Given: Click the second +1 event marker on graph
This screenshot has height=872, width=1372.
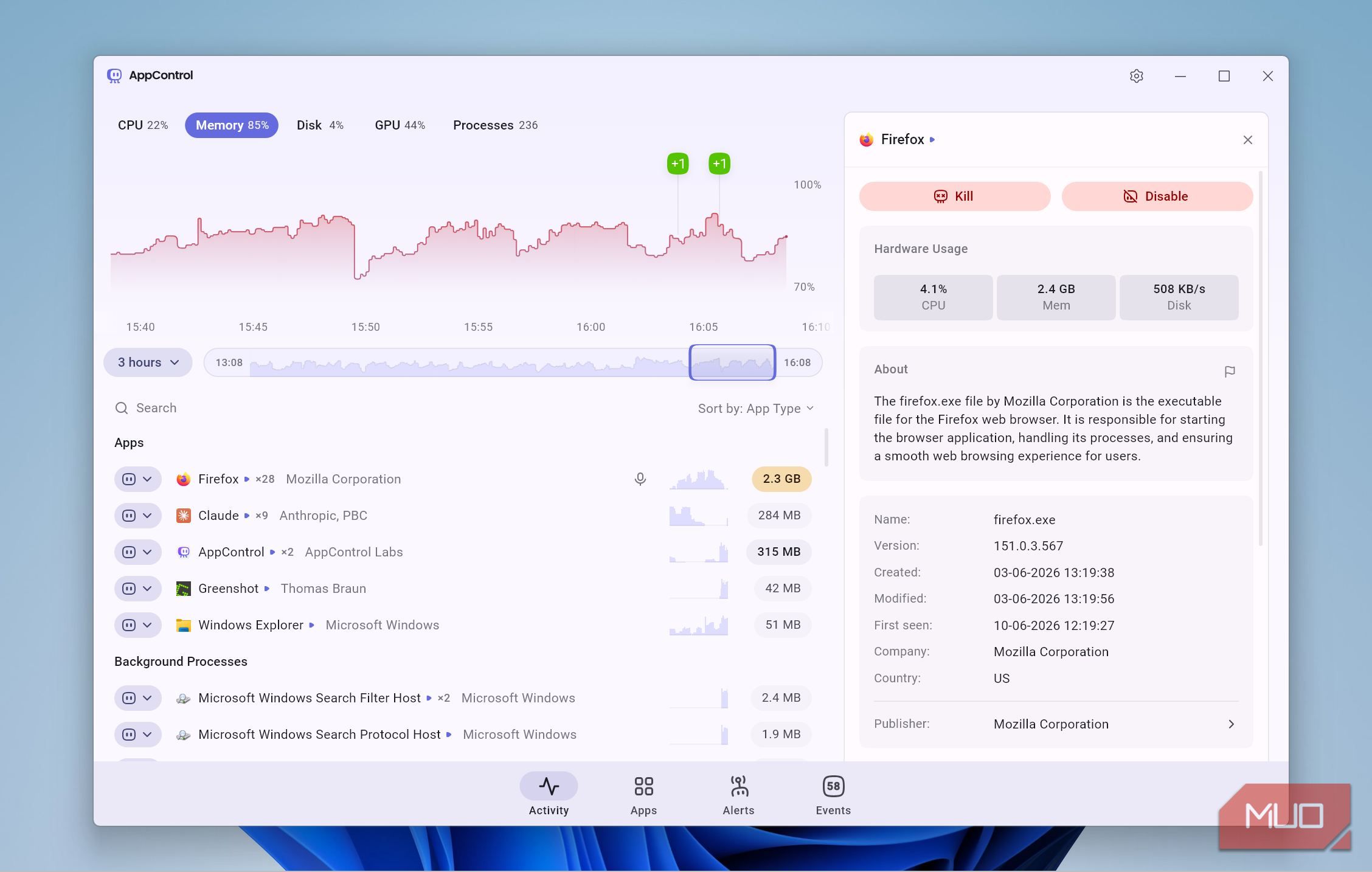Looking at the screenshot, I should (719, 164).
